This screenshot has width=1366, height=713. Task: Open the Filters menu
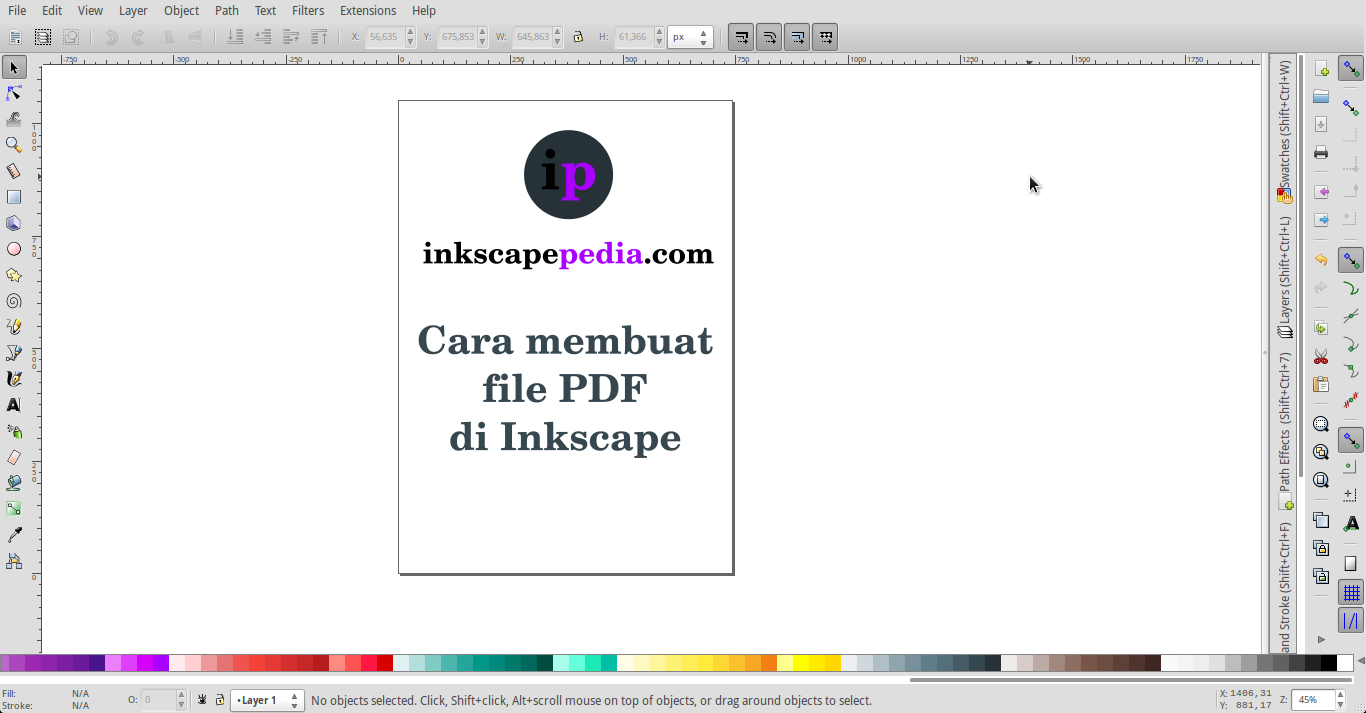pyautogui.click(x=307, y=11)
